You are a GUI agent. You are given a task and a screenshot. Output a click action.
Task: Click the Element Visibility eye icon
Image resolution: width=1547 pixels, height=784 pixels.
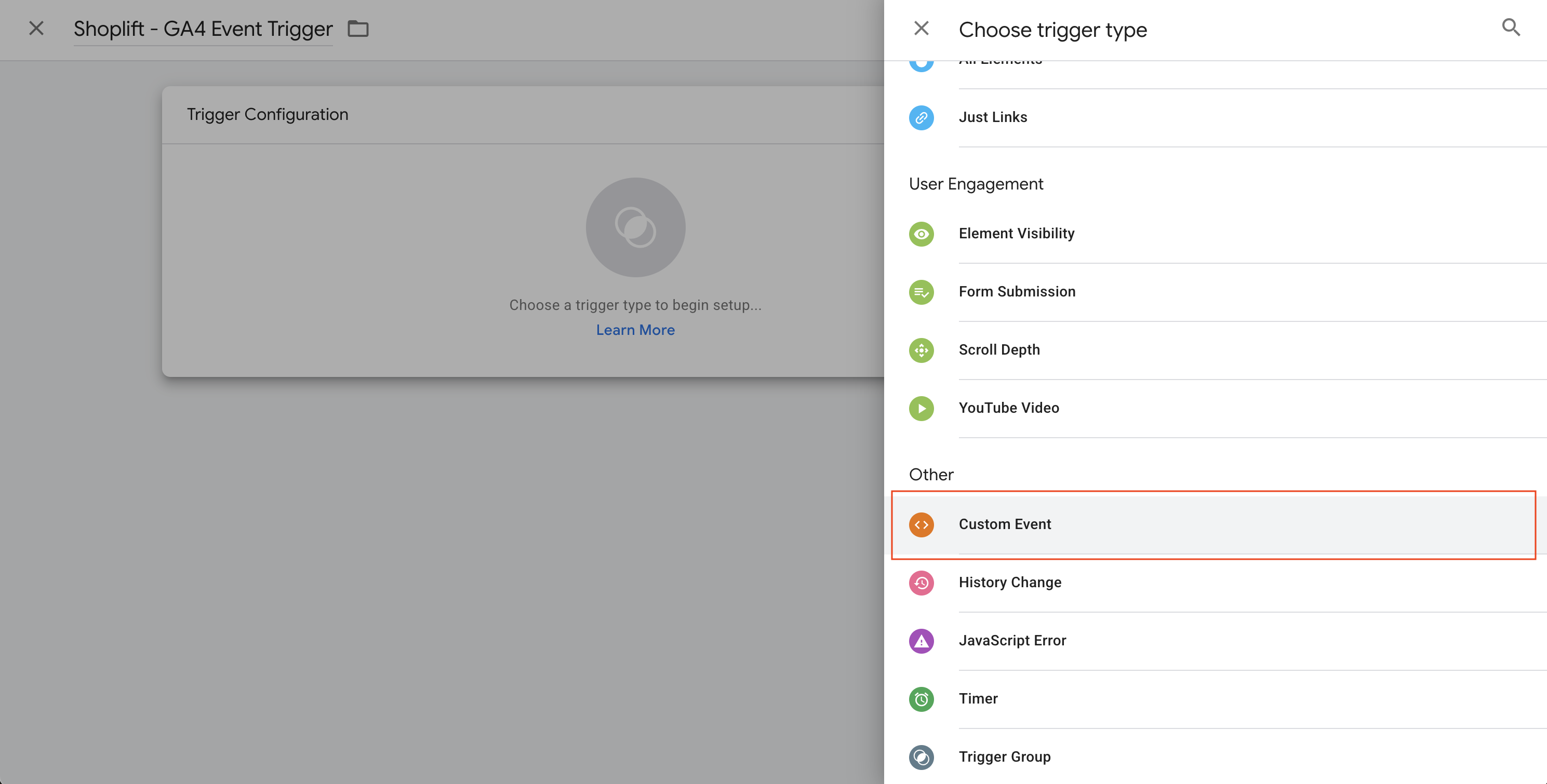click(921, 234)
